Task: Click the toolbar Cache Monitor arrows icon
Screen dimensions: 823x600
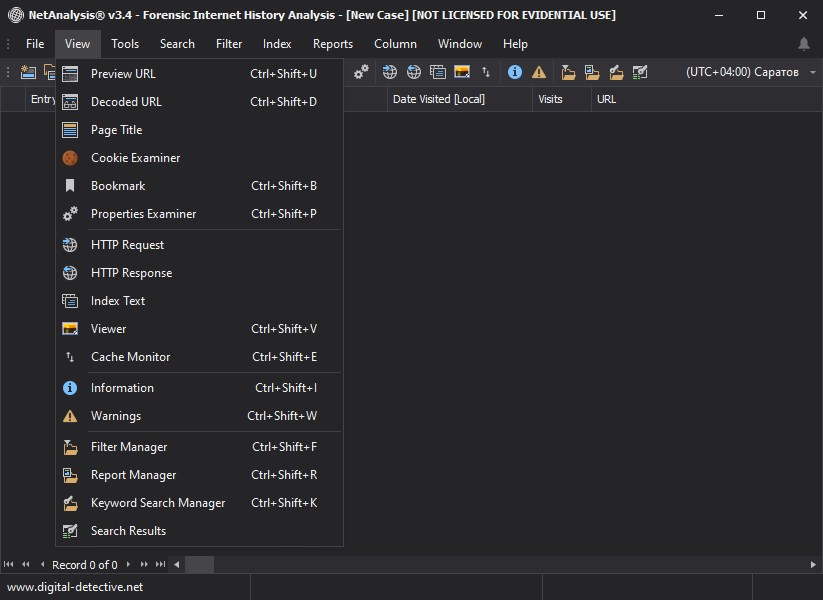Action: pos(486,72)
